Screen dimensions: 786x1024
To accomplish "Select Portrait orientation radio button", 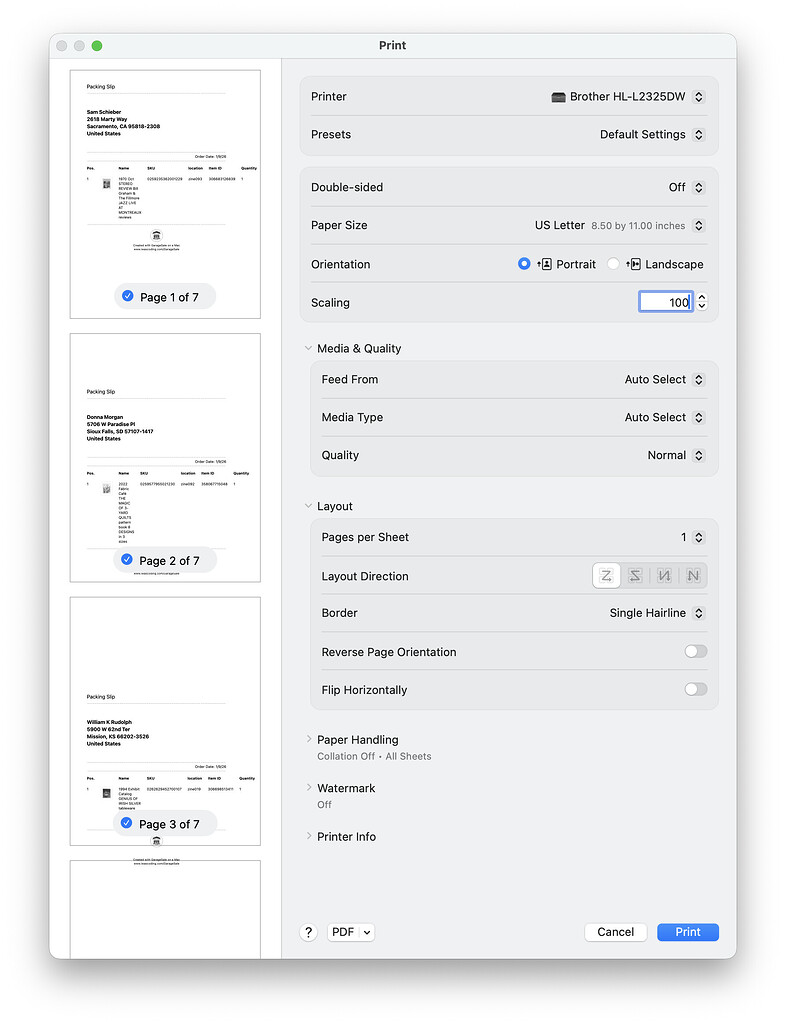I will [x=524, y=264].
